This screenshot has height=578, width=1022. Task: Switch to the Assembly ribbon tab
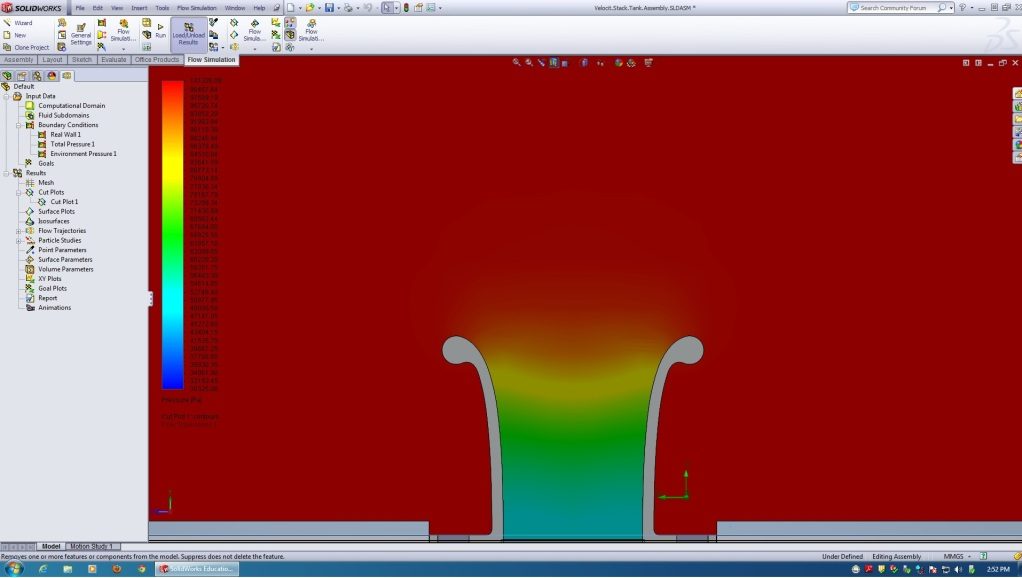[18, 59]
